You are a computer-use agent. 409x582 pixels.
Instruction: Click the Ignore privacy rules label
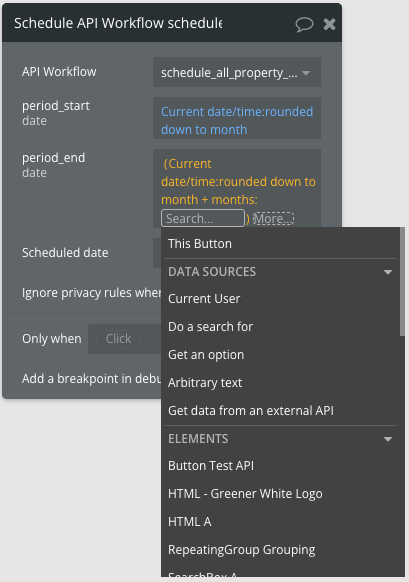point(92,293)
